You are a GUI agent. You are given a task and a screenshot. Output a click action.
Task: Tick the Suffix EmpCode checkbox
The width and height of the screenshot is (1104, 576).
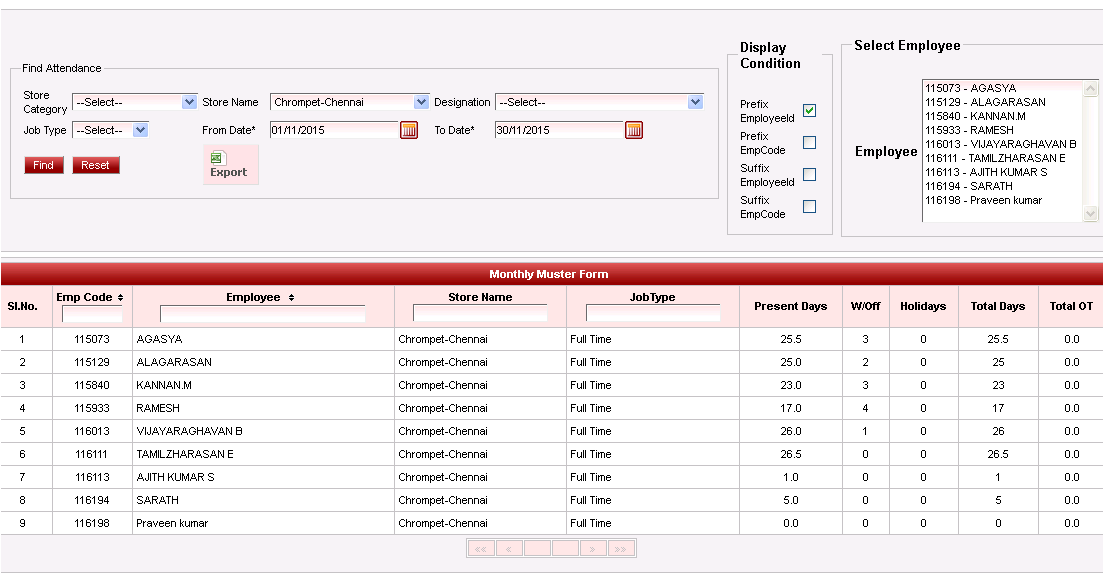[x=810, y=207]
